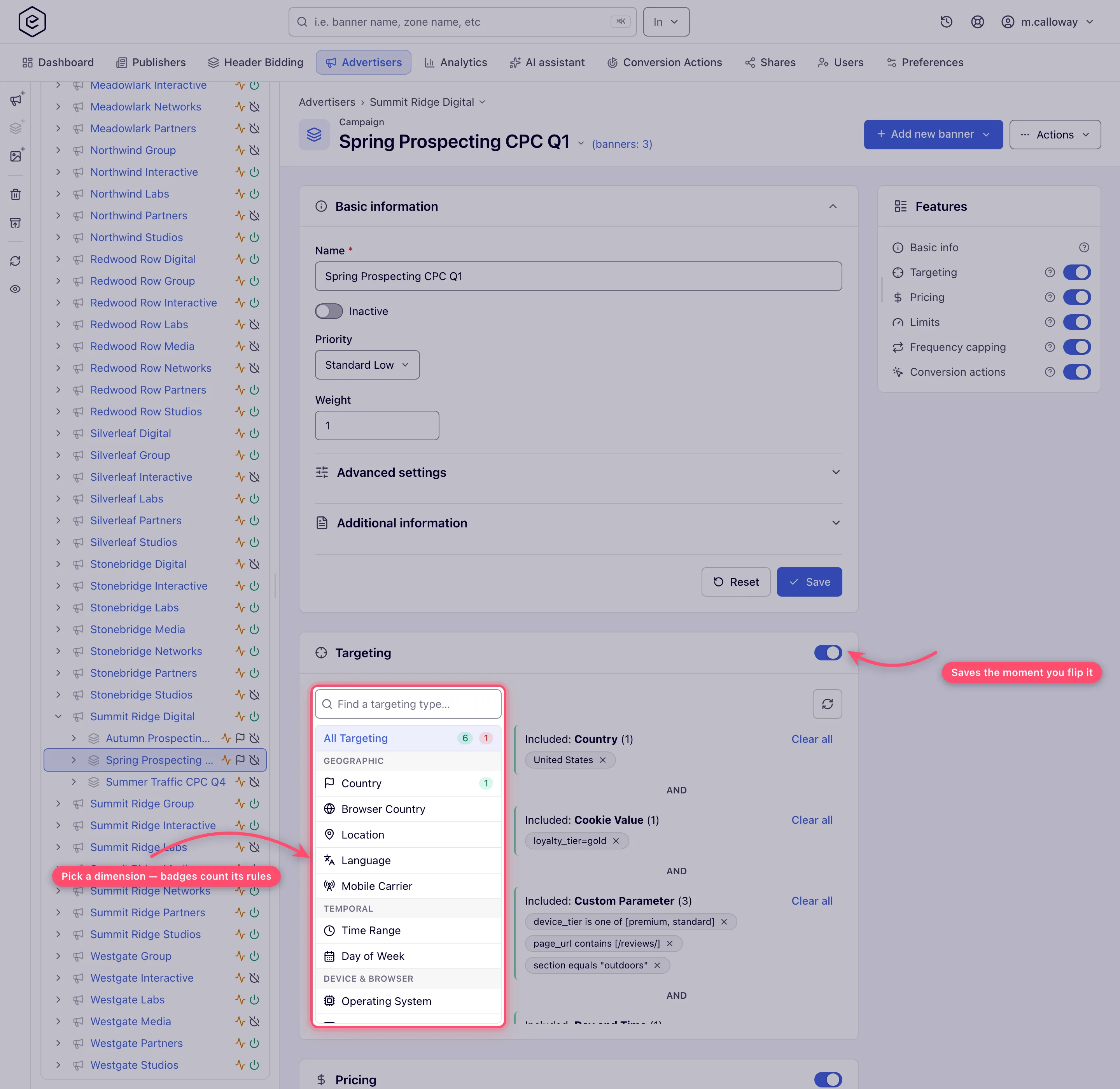Viewport: 1120px width, 1089px height.
Task: Open the Priority Standard Low dropdown
Action: pos(367,365)
